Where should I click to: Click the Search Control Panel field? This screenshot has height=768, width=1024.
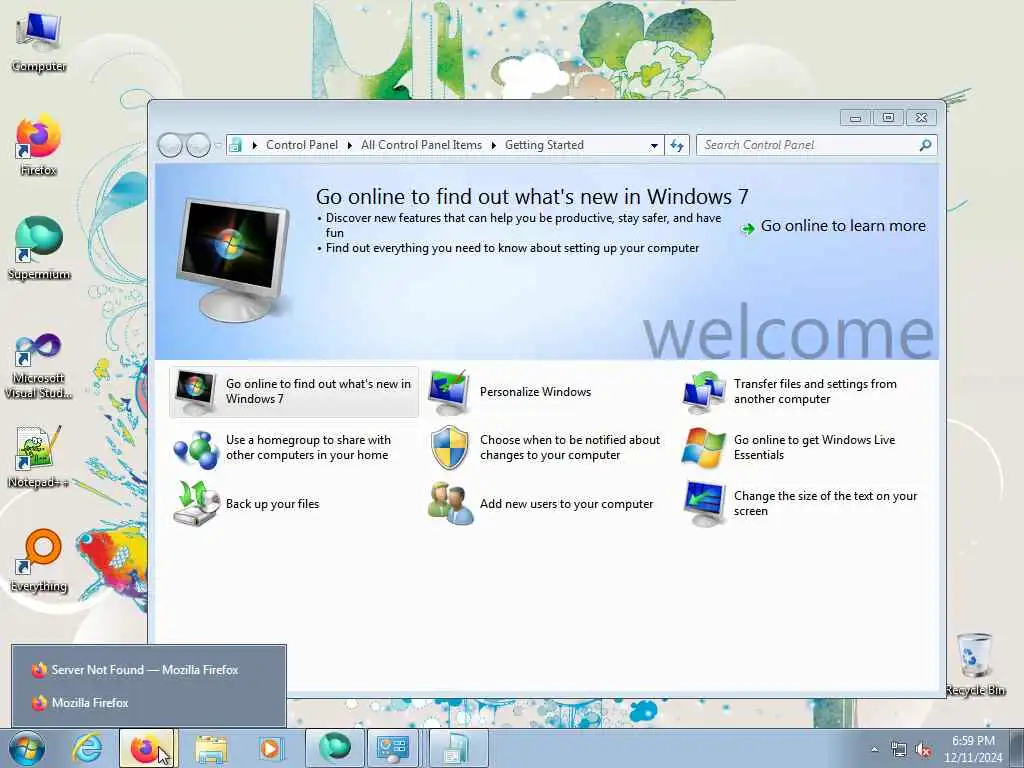point(816,145)
